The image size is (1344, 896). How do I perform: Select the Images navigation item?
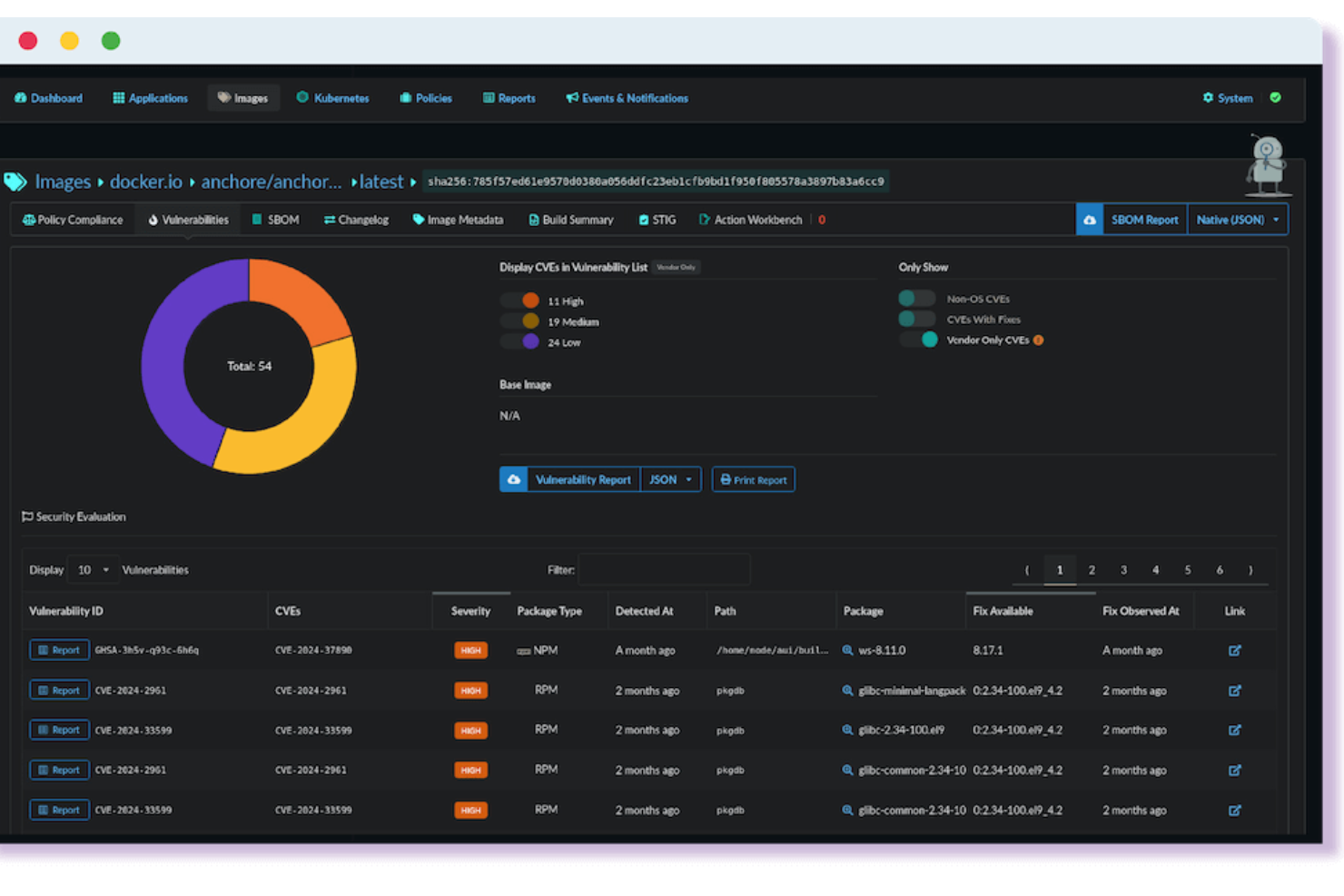coord(242,98)
